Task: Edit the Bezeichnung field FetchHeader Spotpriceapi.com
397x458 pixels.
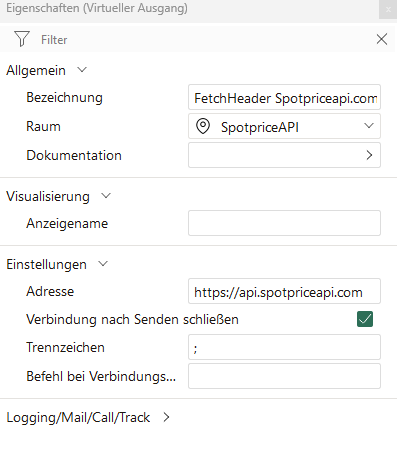Action: (x=284, y=97)
